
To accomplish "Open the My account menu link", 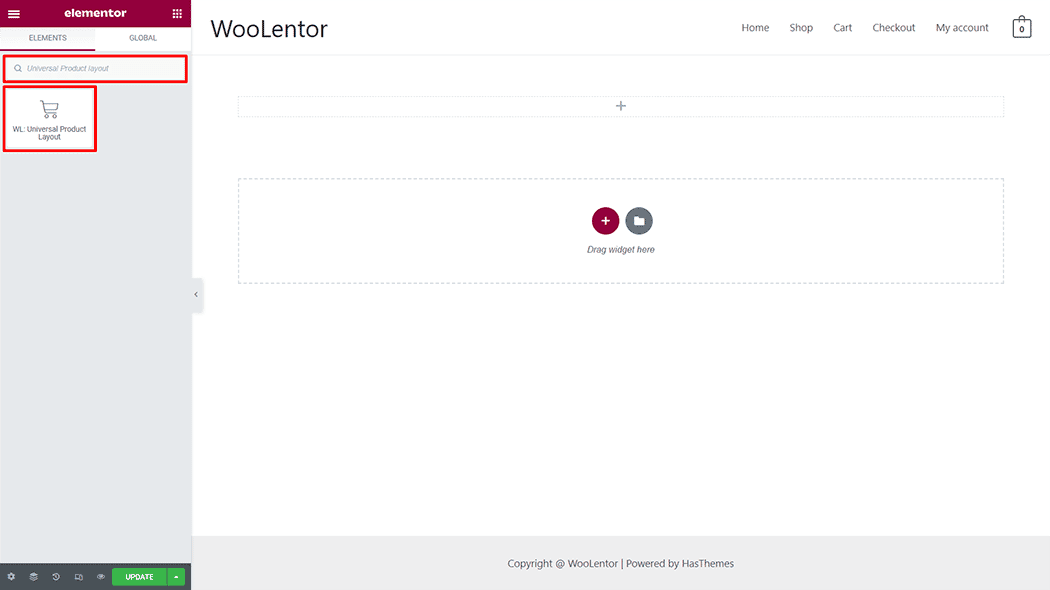I will pyautogui.click(x=962, y=27).
